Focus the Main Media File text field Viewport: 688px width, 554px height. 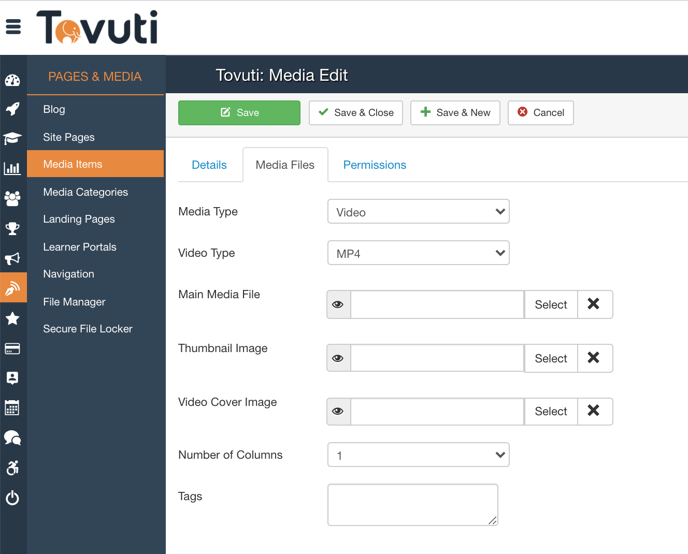(437, 304)
